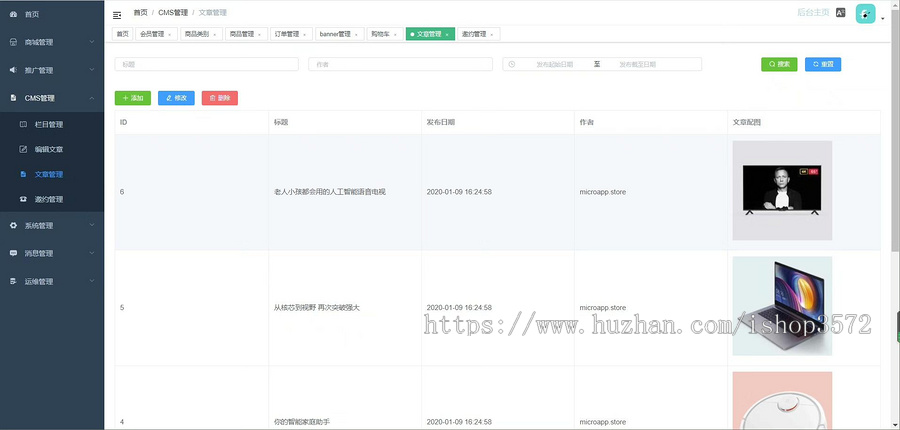Click the 编辑文章 edit icon
Viewport: 900px width, 430px height.
coord(24,149)
